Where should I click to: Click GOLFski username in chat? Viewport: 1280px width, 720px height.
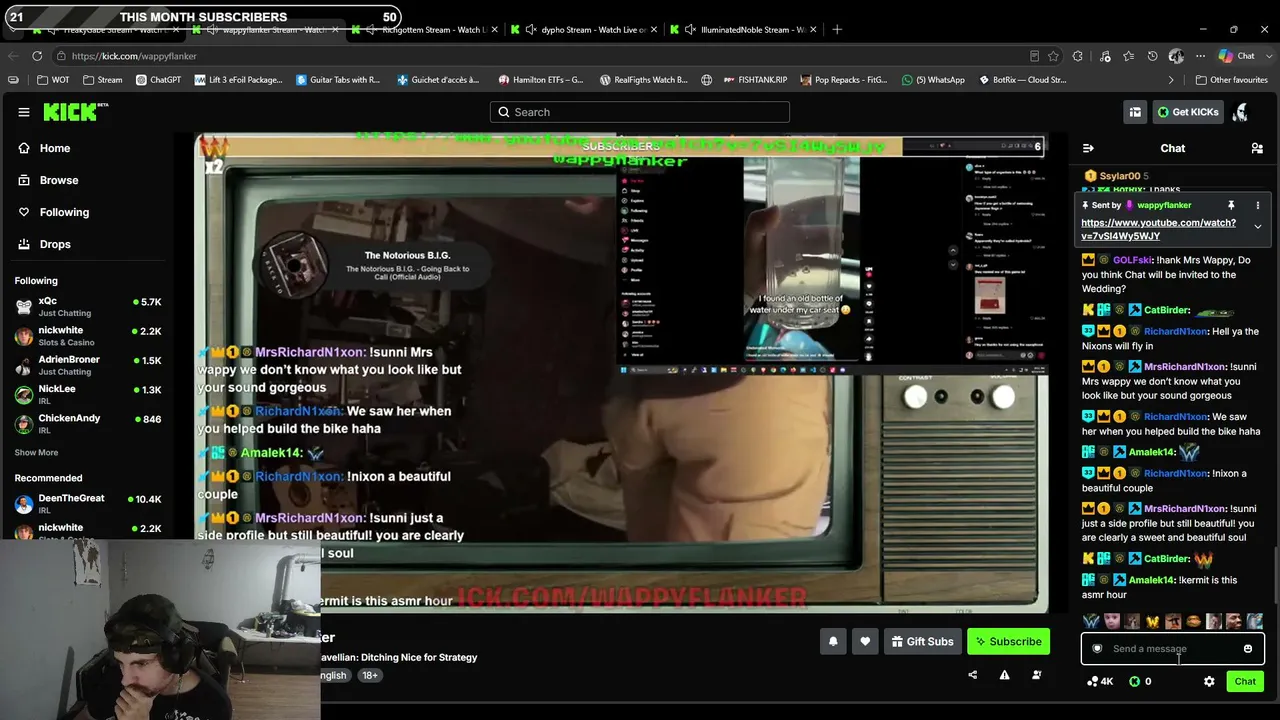coord(1131,260)
